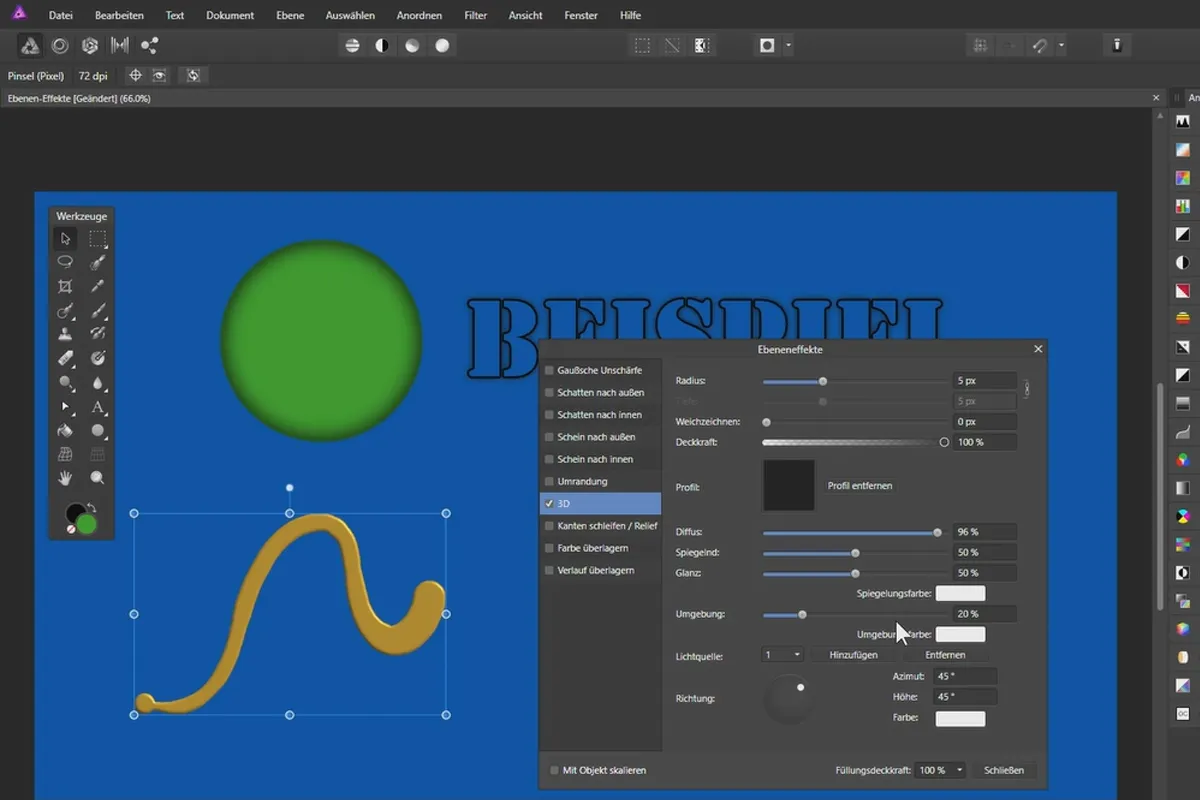The width and height of the screenshot is (1200, 800).
Task: Toggle the quick mask button
Action: 767,45
